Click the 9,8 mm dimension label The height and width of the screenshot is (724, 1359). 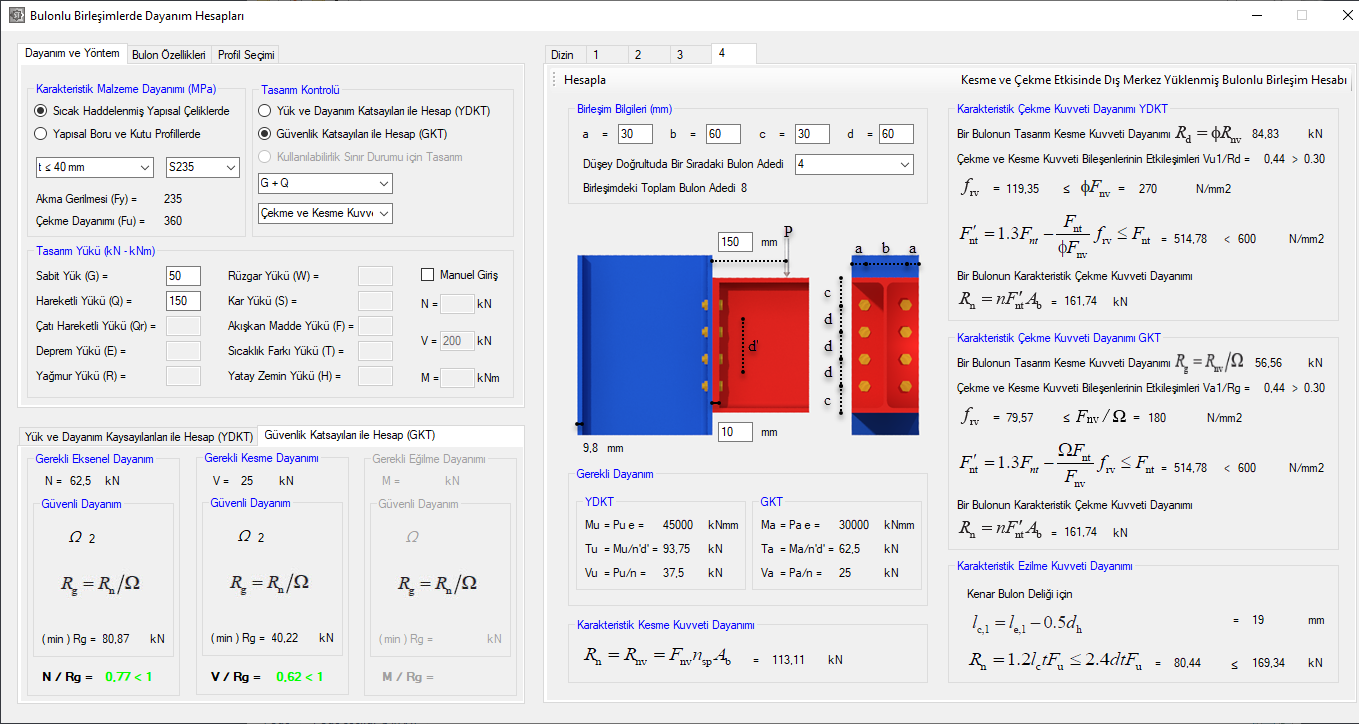[603, 448]
